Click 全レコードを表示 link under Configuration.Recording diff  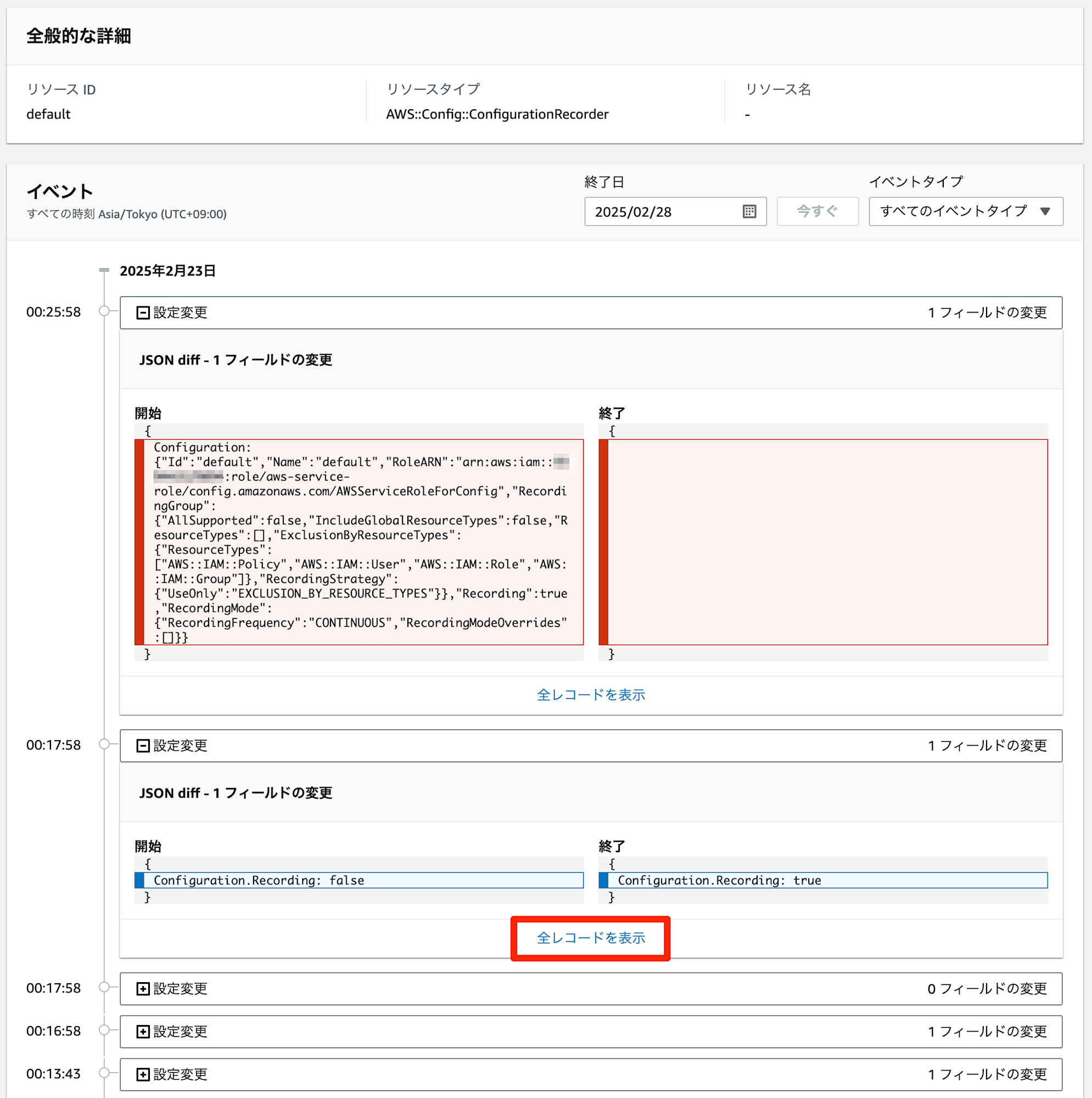tap(591, 938)
